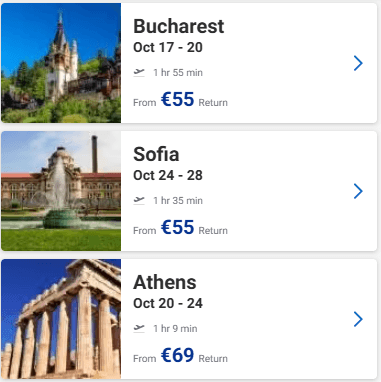Expand Athens deal with the chevron arrow

click(x=358, y=319)
